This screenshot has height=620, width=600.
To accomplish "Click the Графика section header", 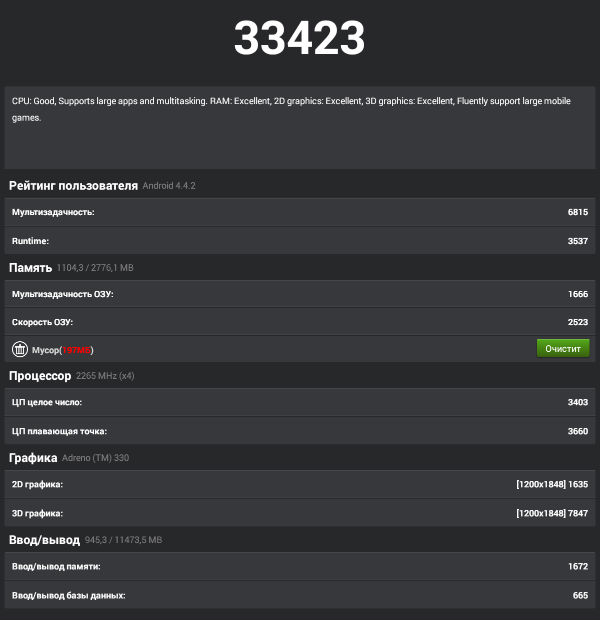I will coord(33,458).
